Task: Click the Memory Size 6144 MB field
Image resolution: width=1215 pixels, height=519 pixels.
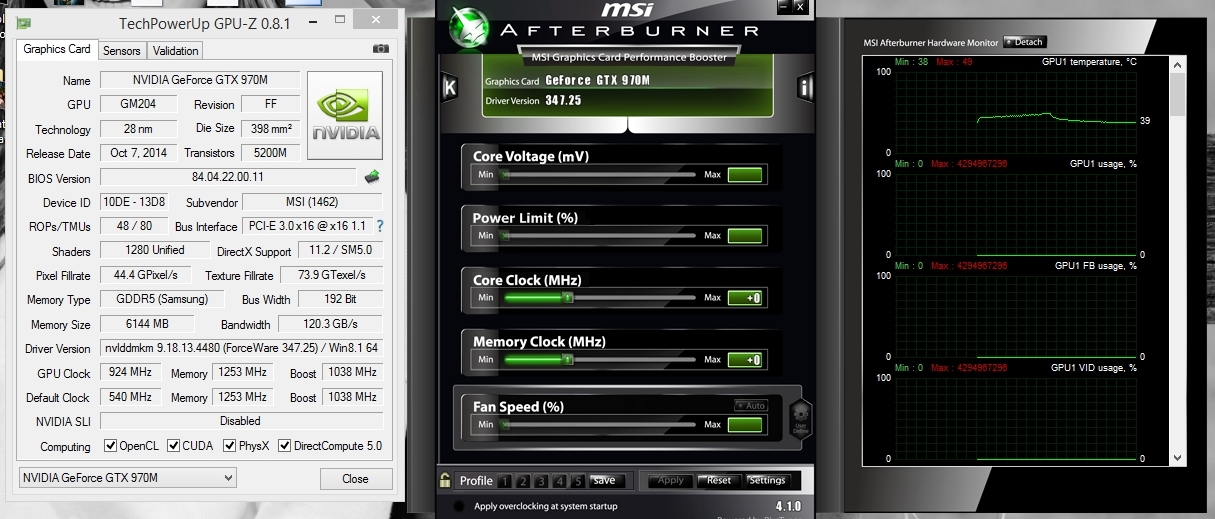Action: click(x=149, y=324)
